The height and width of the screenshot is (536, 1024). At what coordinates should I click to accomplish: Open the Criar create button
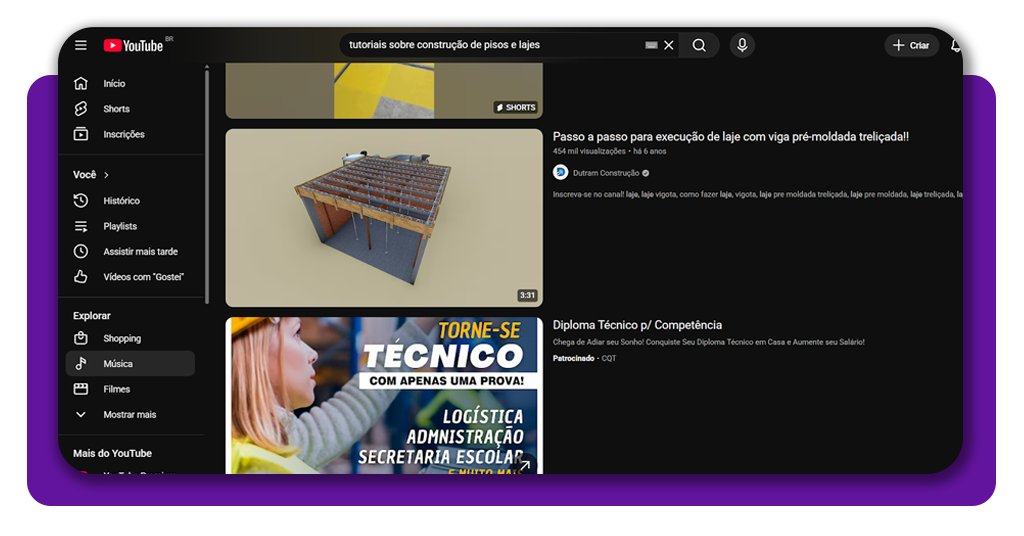click(x=911, y=45)
